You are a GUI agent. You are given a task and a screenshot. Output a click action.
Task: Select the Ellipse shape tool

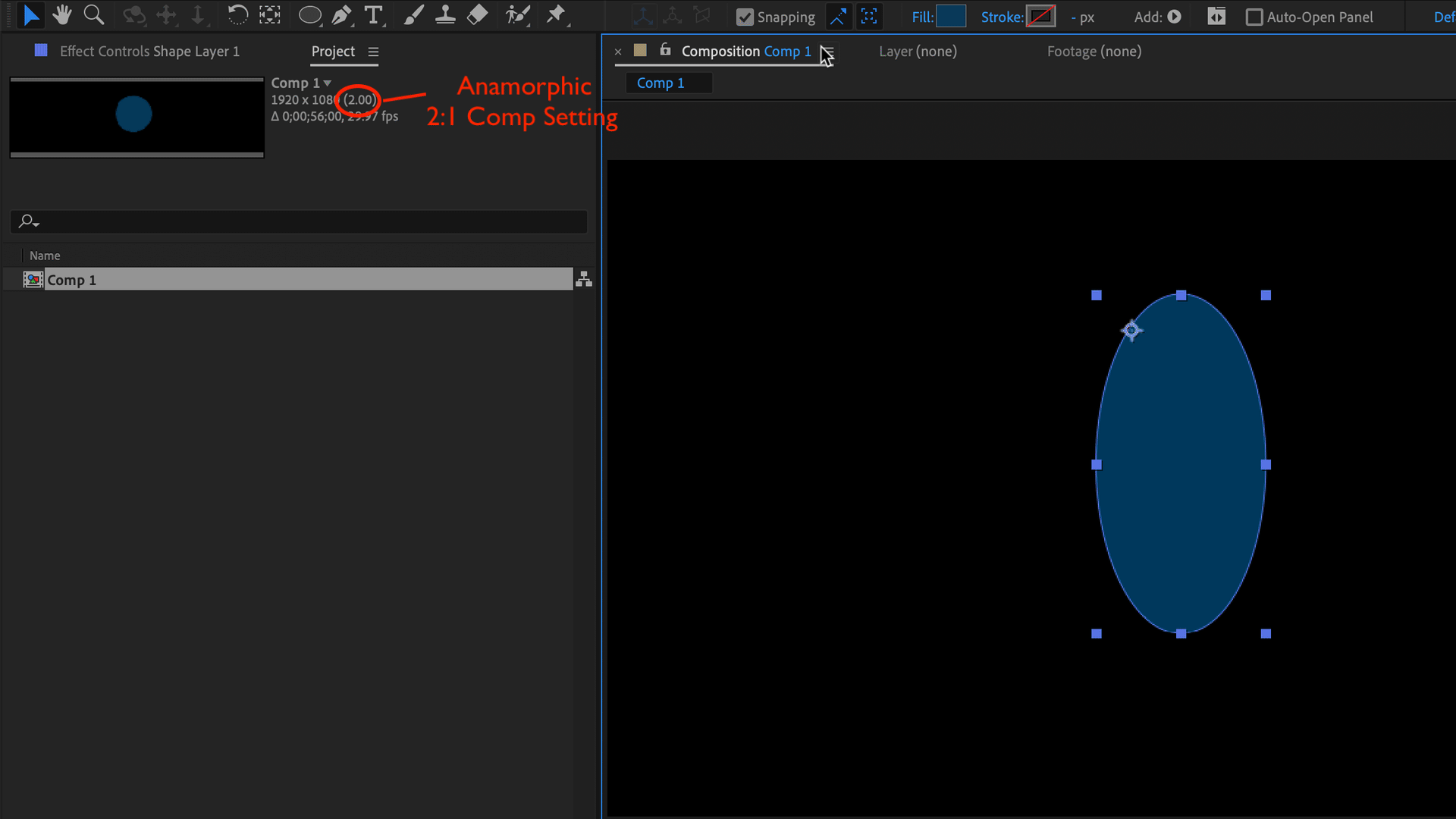coord(309,15)
